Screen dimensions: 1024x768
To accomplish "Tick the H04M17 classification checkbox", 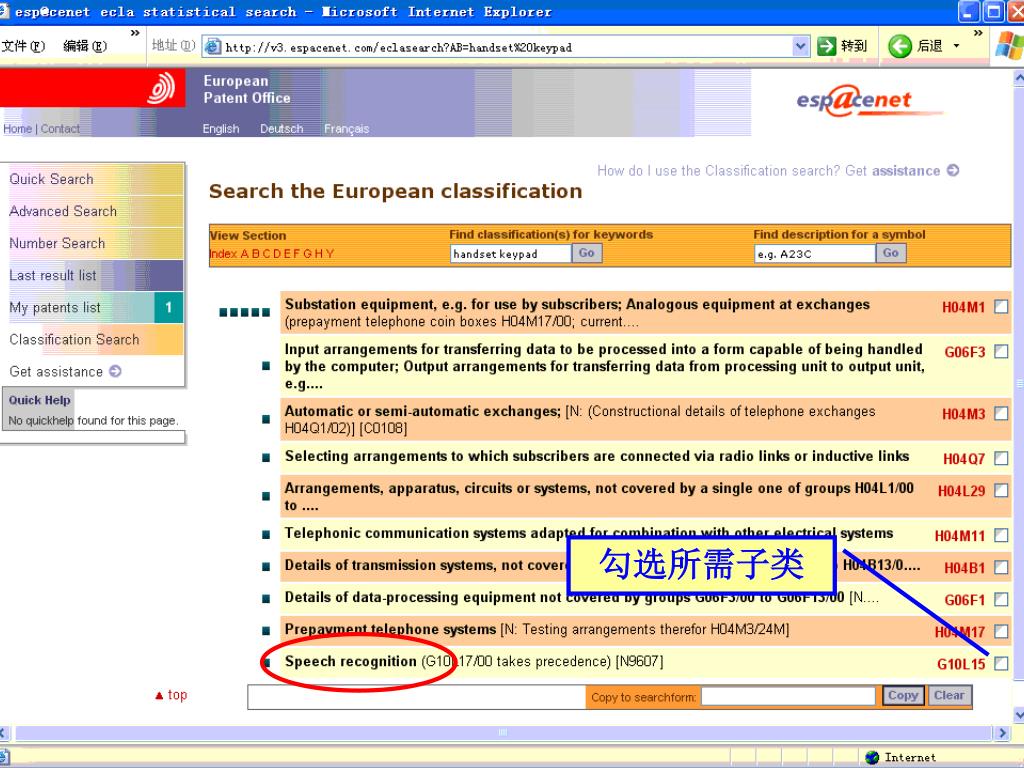I will click(x=1000, y=632).
